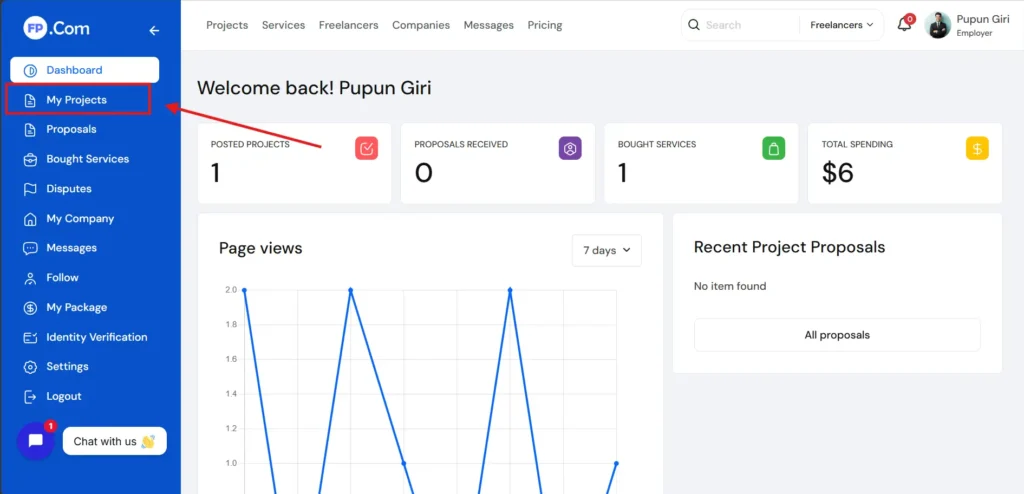The height and width of the screenshot is (494, 1024).
Task: Click the Bought Services green bag icon
Action: point(773,149)
